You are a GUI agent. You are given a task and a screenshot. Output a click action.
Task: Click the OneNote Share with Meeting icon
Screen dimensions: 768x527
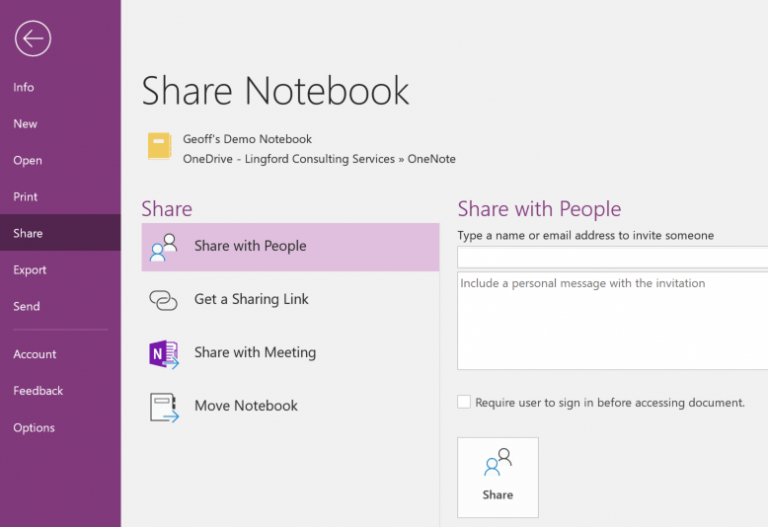click(x=164, y=354)
